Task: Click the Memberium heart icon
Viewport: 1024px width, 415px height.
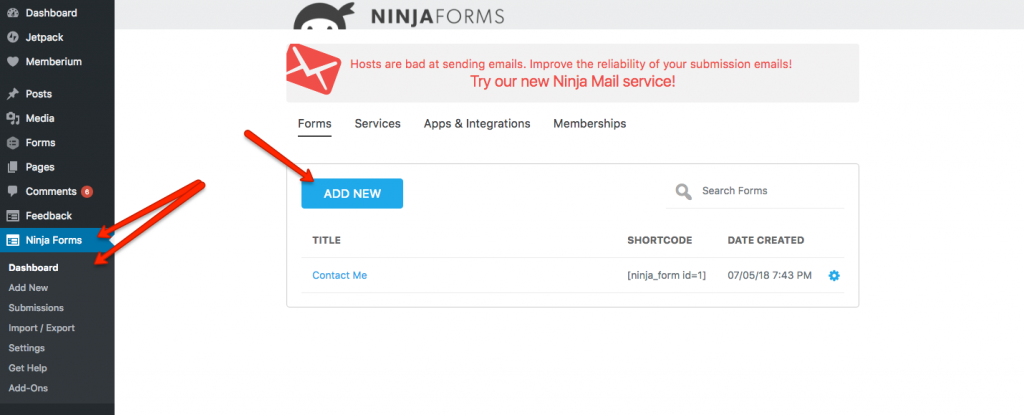Action: pyautogui.click(x=12, y=62)
